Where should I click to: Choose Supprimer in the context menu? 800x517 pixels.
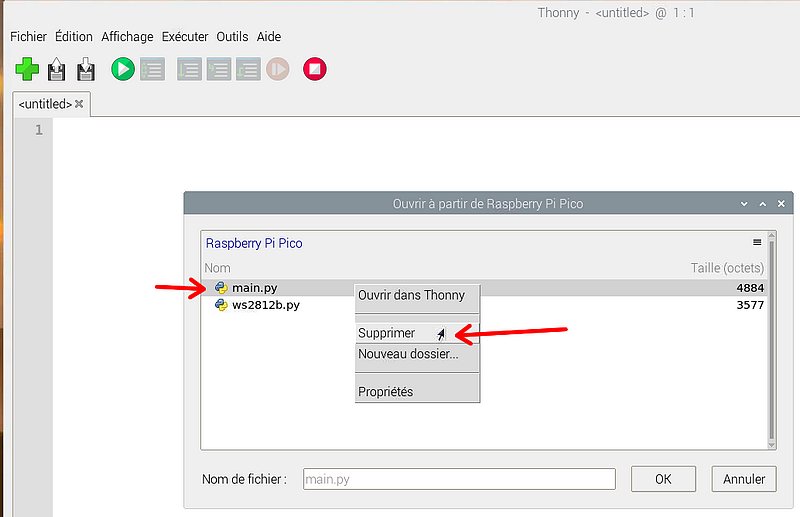(417, 333)
